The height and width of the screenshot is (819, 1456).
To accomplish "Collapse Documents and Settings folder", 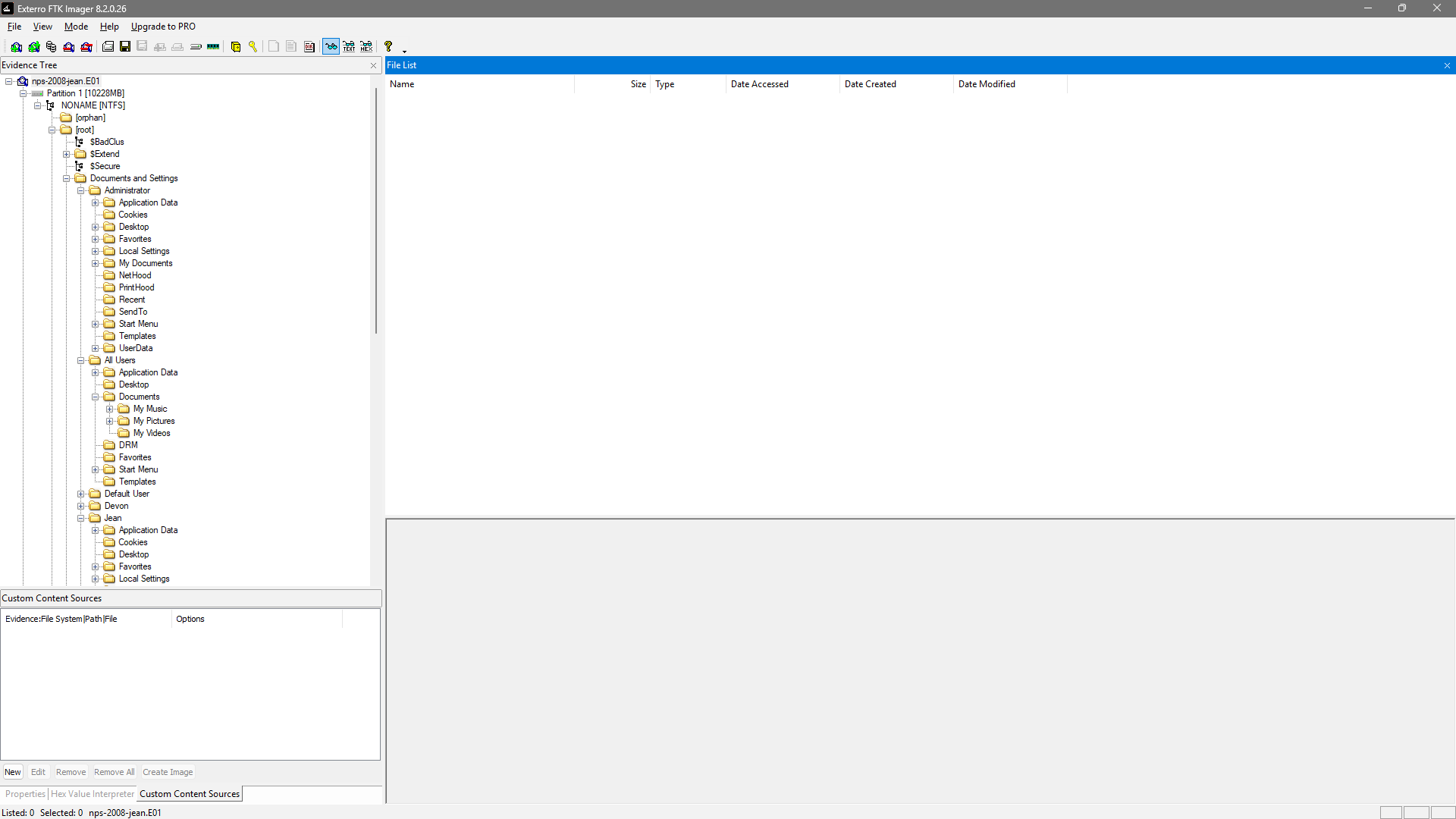I will [x=66, y=178].
